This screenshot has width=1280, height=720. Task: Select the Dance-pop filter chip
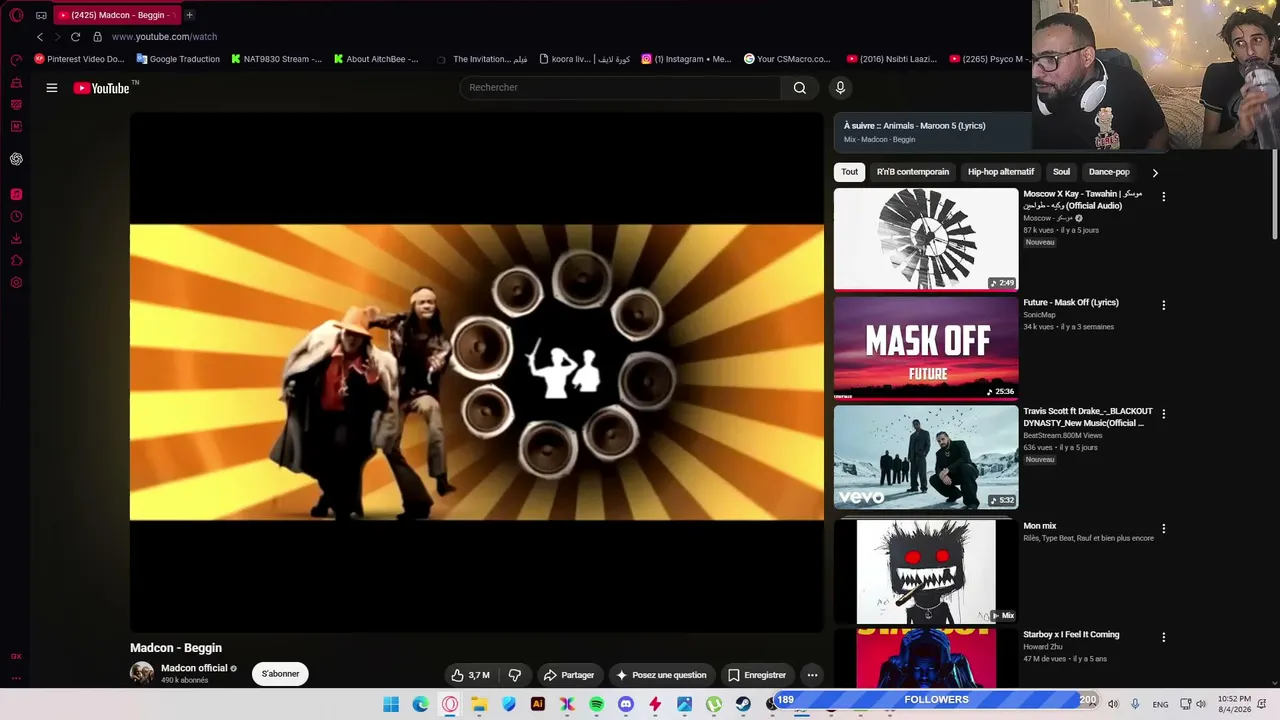click(x=1109, y=172)
